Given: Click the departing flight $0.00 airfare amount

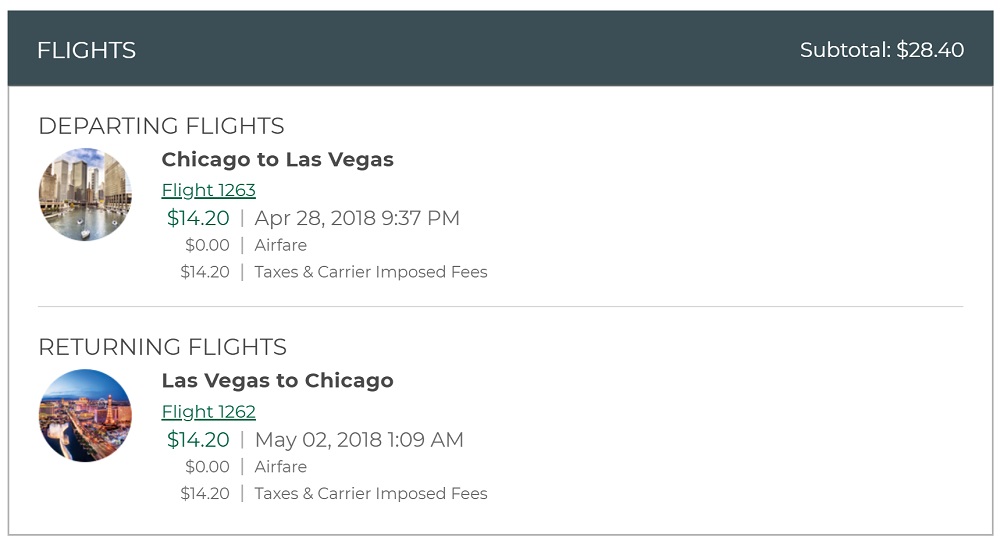Looking at the screenshot, I should click(x=207, y=245).
